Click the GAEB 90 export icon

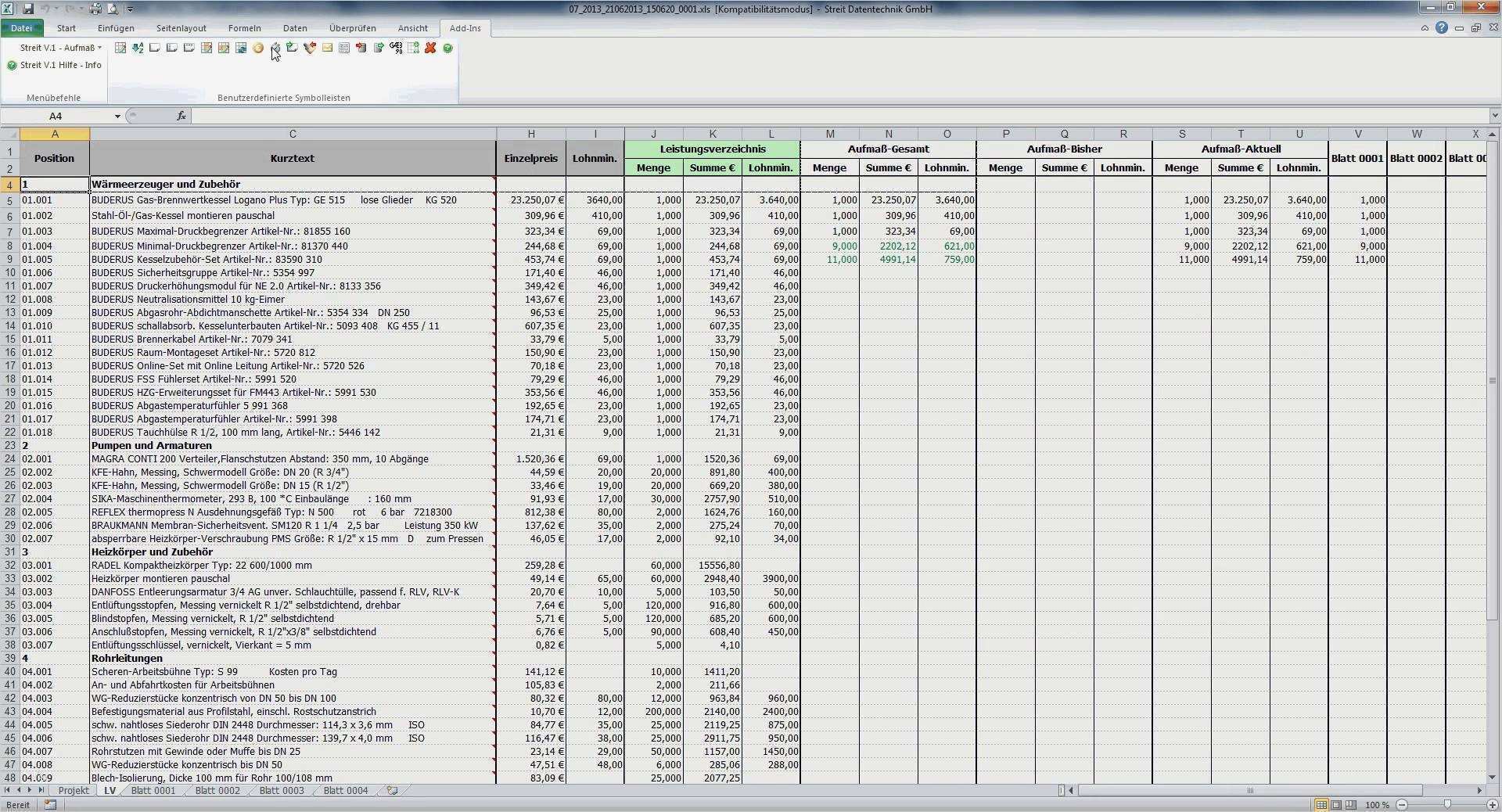(396, 49)
